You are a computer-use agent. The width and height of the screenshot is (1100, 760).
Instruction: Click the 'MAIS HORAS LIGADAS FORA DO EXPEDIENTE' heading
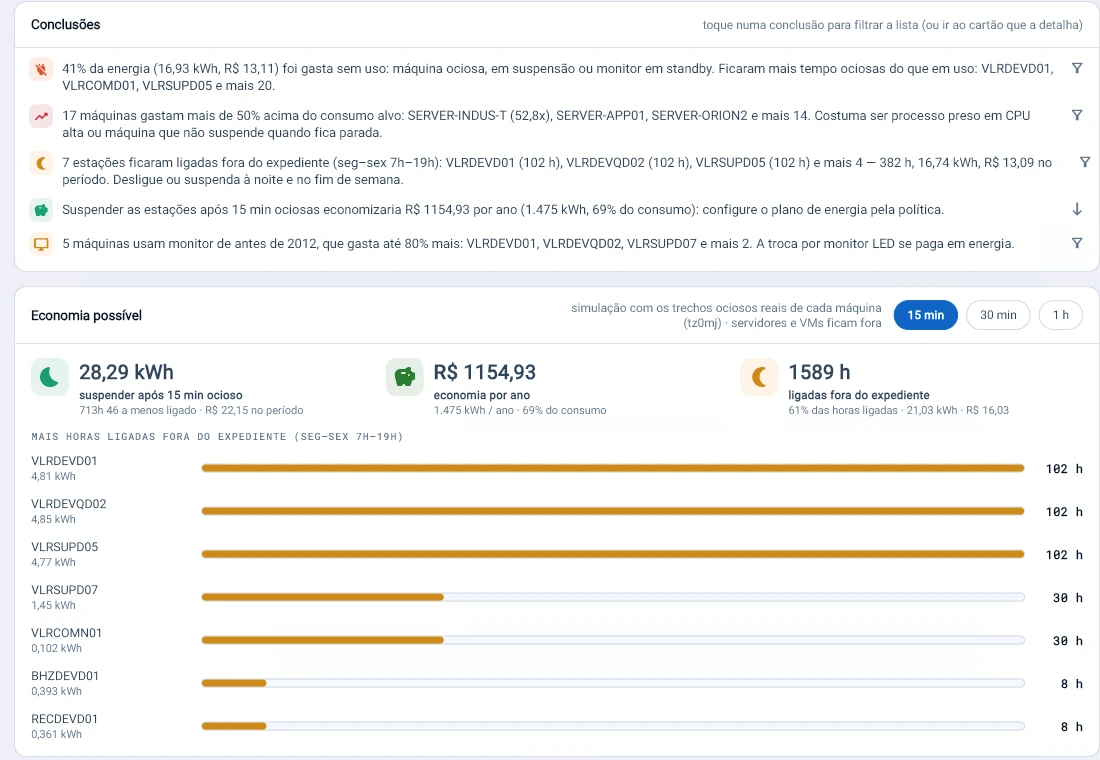[x=217, y=436]
